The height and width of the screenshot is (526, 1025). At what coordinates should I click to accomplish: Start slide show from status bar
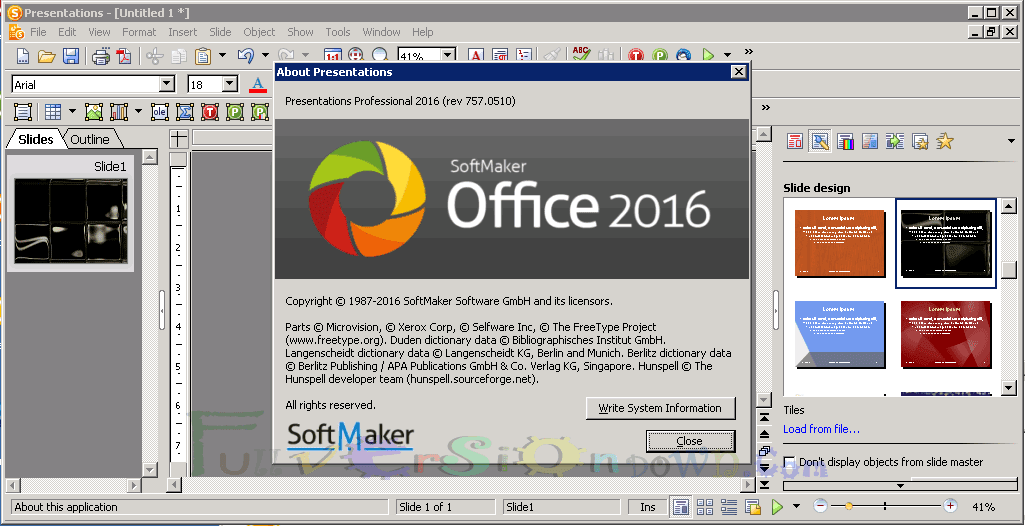tap(777, 507)
